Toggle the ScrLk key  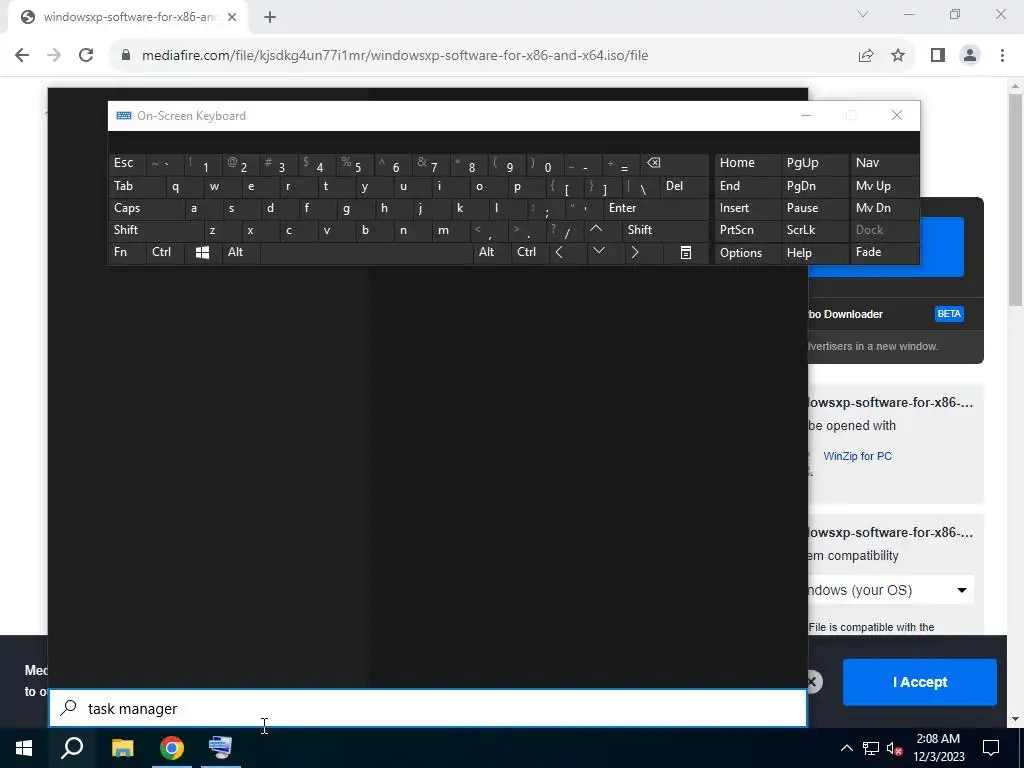814,230
